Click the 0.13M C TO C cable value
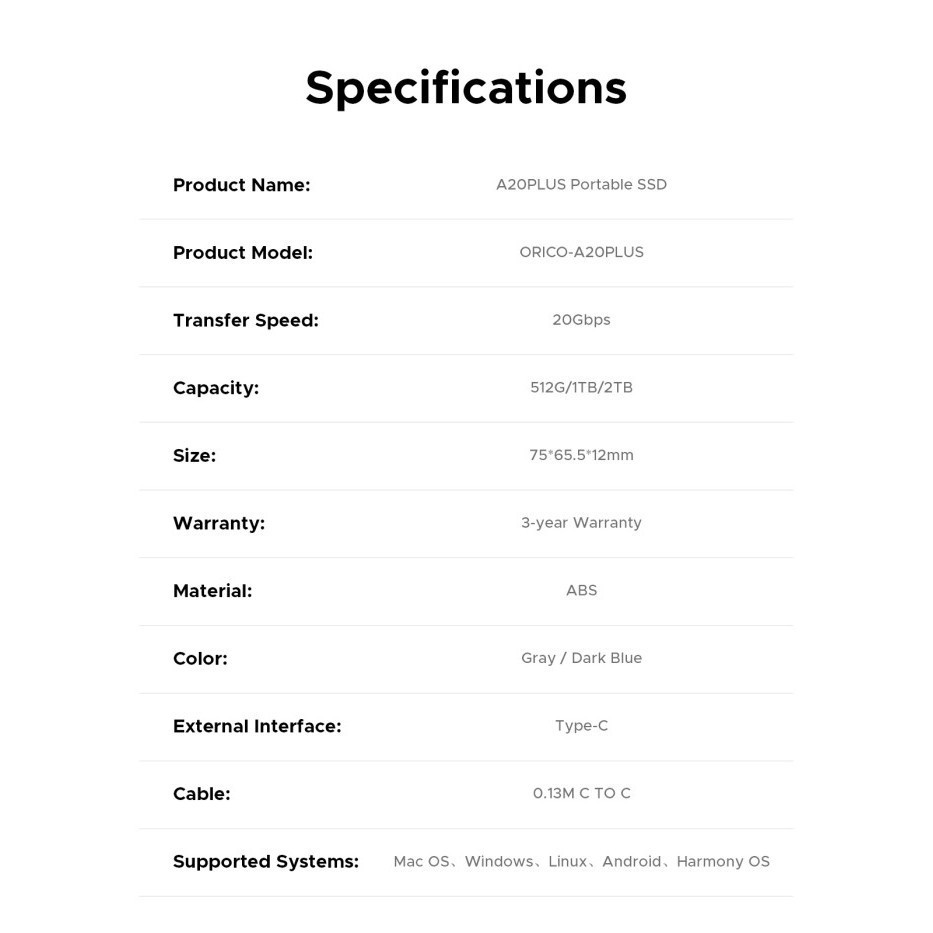Screen dimensions: 933x933 (x=581, y=794)
